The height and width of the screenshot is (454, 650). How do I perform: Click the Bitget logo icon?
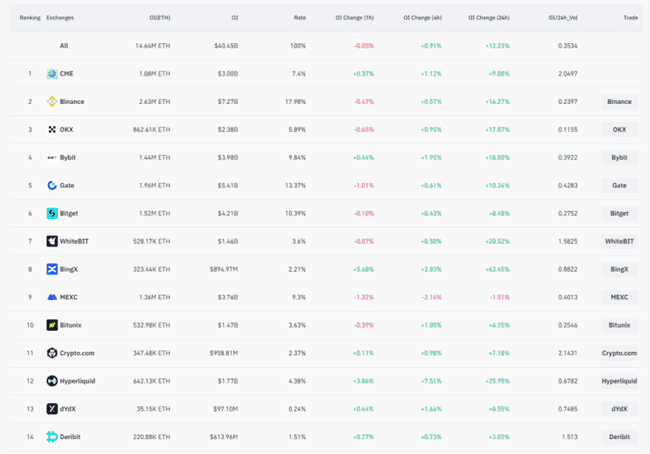[x=52, y=213]
